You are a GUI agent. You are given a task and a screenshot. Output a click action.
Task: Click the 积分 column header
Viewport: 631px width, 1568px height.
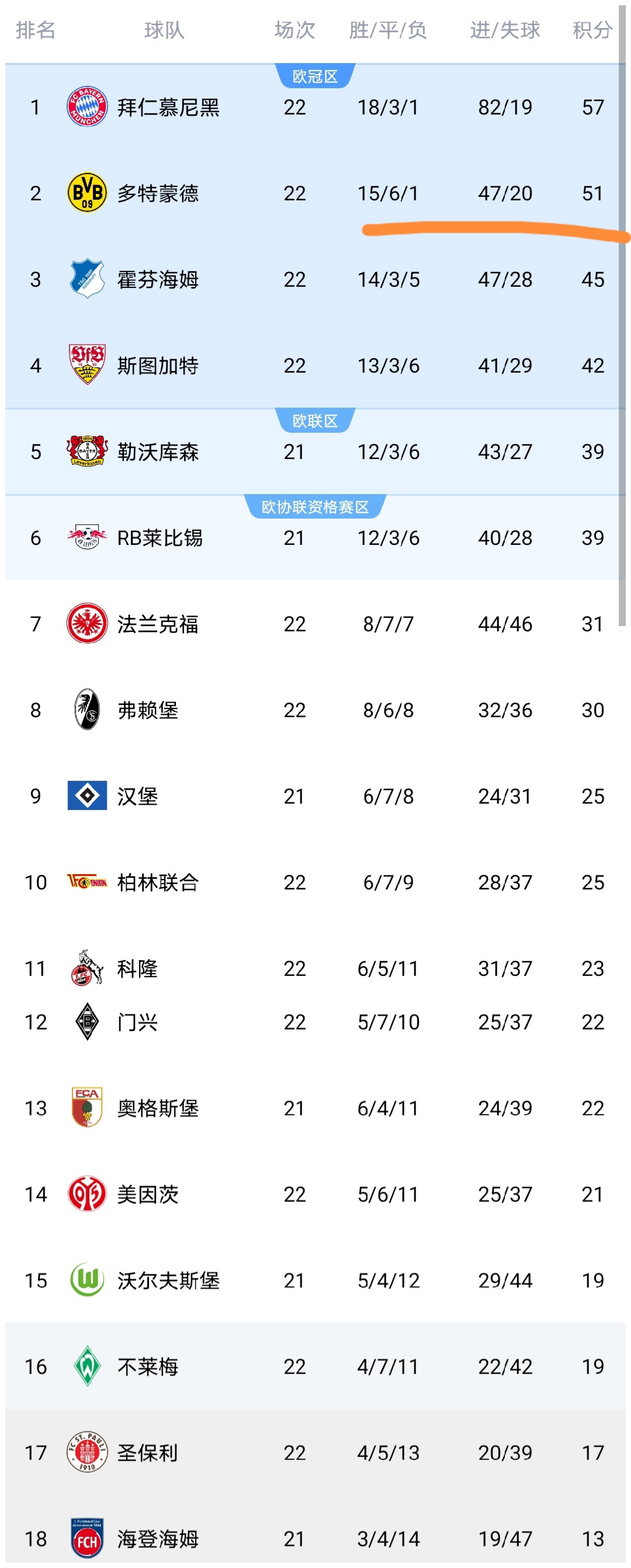click(592, 30)
